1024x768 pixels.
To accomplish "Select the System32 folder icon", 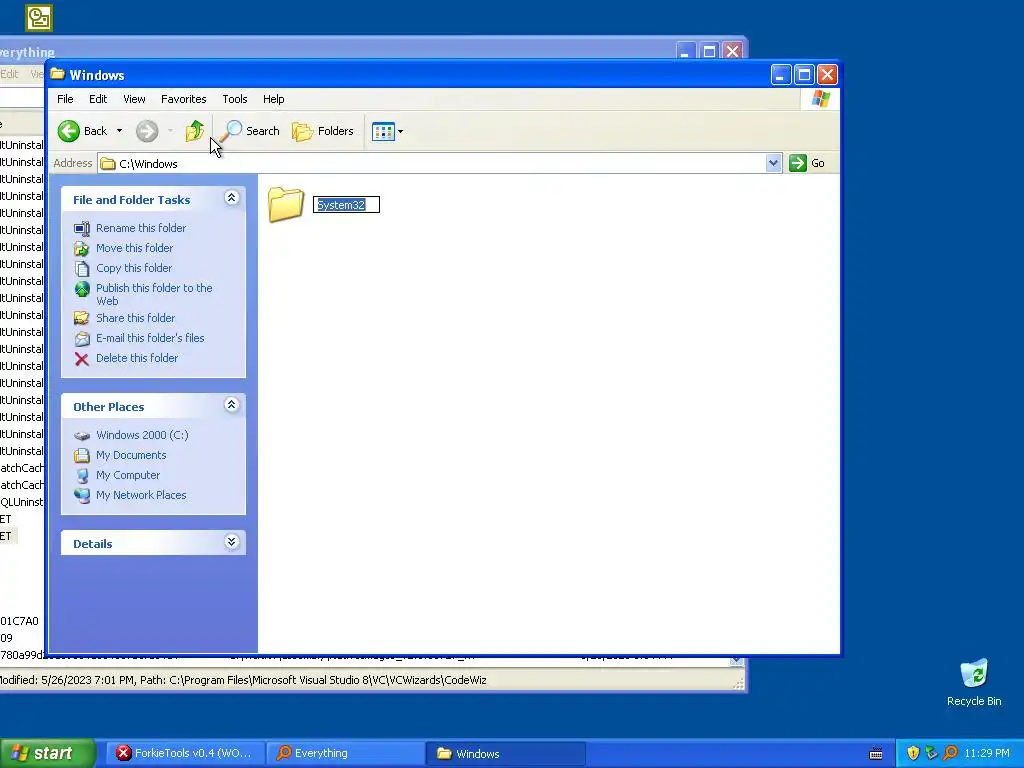I will pyautogui.click(x=285, y=204).
